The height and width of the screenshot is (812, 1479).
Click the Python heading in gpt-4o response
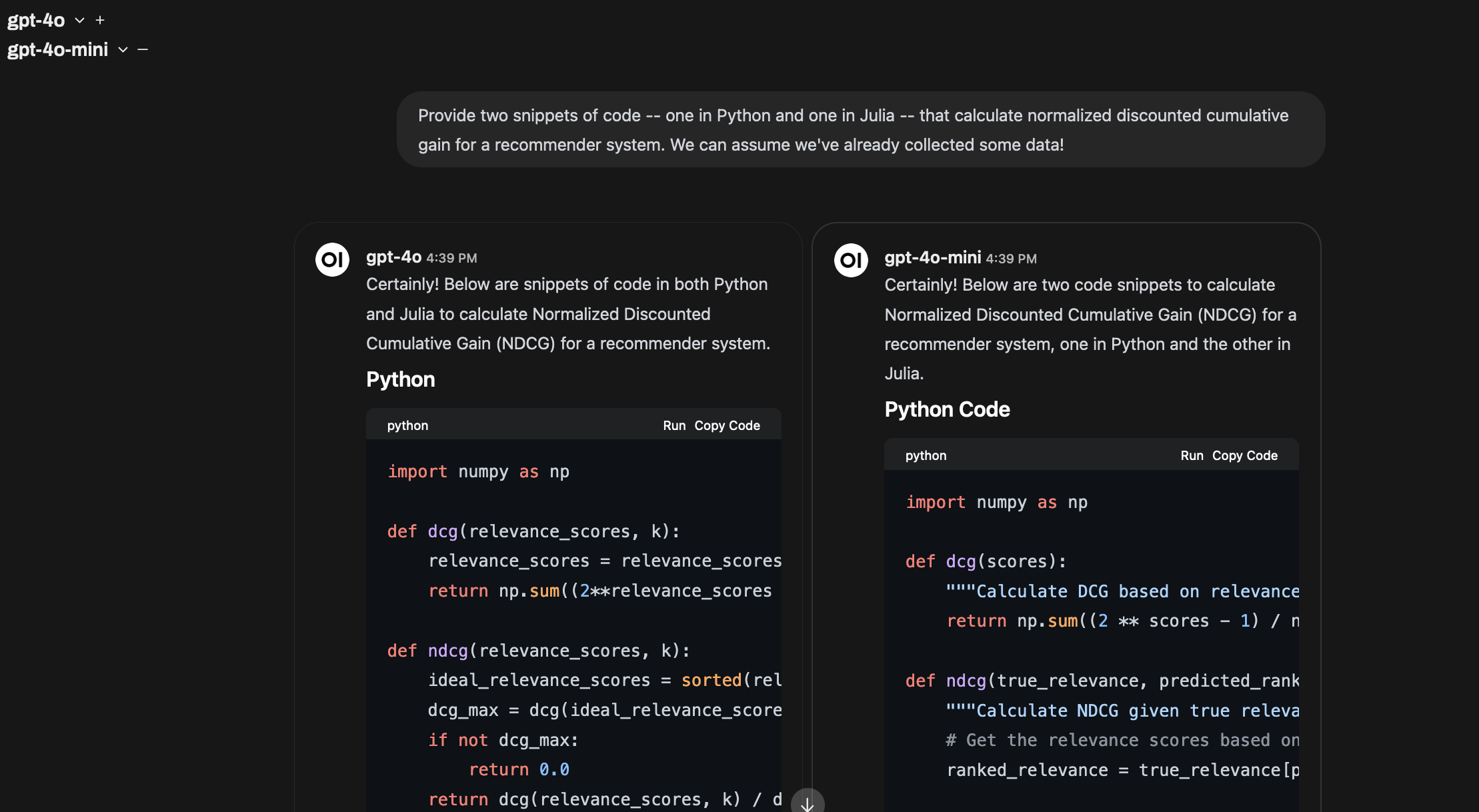[400, 379]
